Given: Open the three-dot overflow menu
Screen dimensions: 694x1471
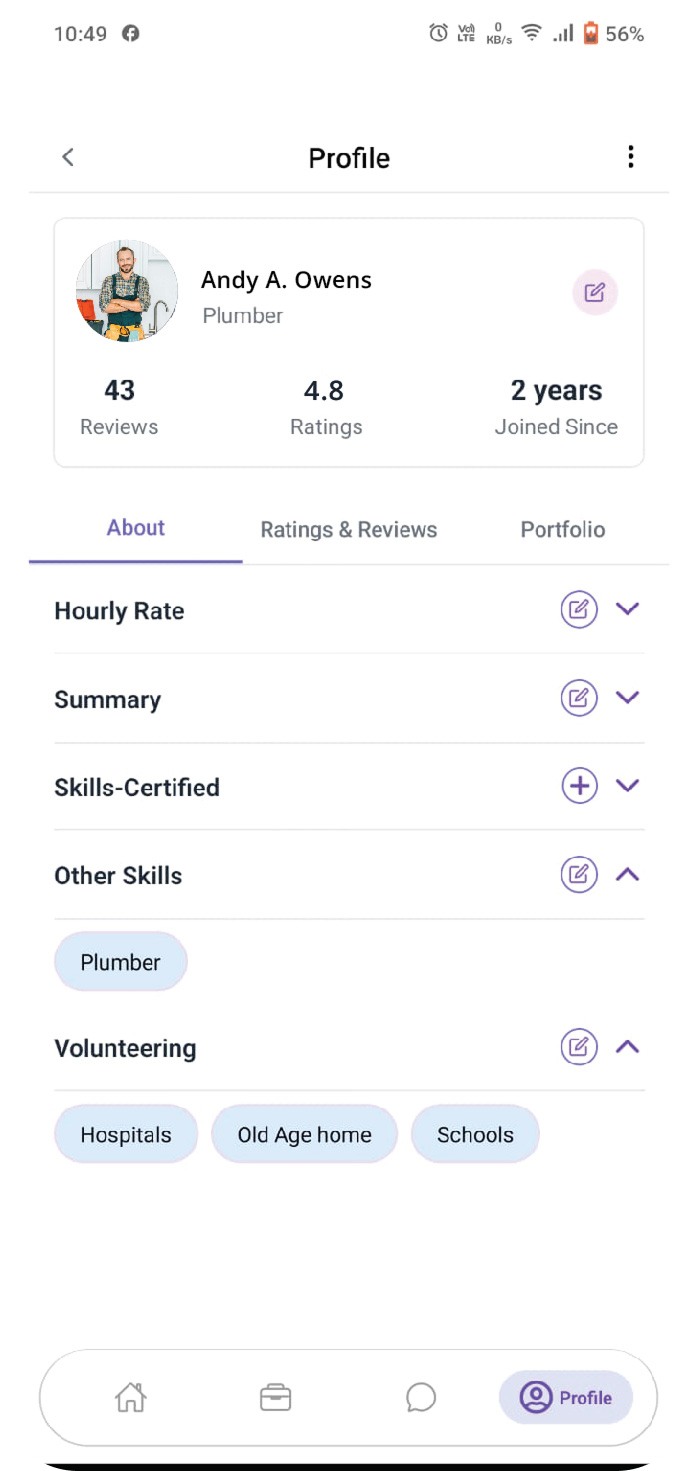Looking at the screenshot, I should [630, 157].
